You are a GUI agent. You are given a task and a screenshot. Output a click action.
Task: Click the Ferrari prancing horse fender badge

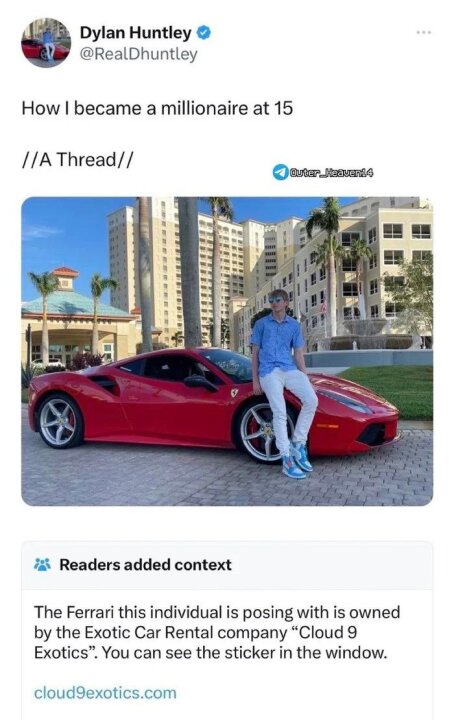point(234,392)
